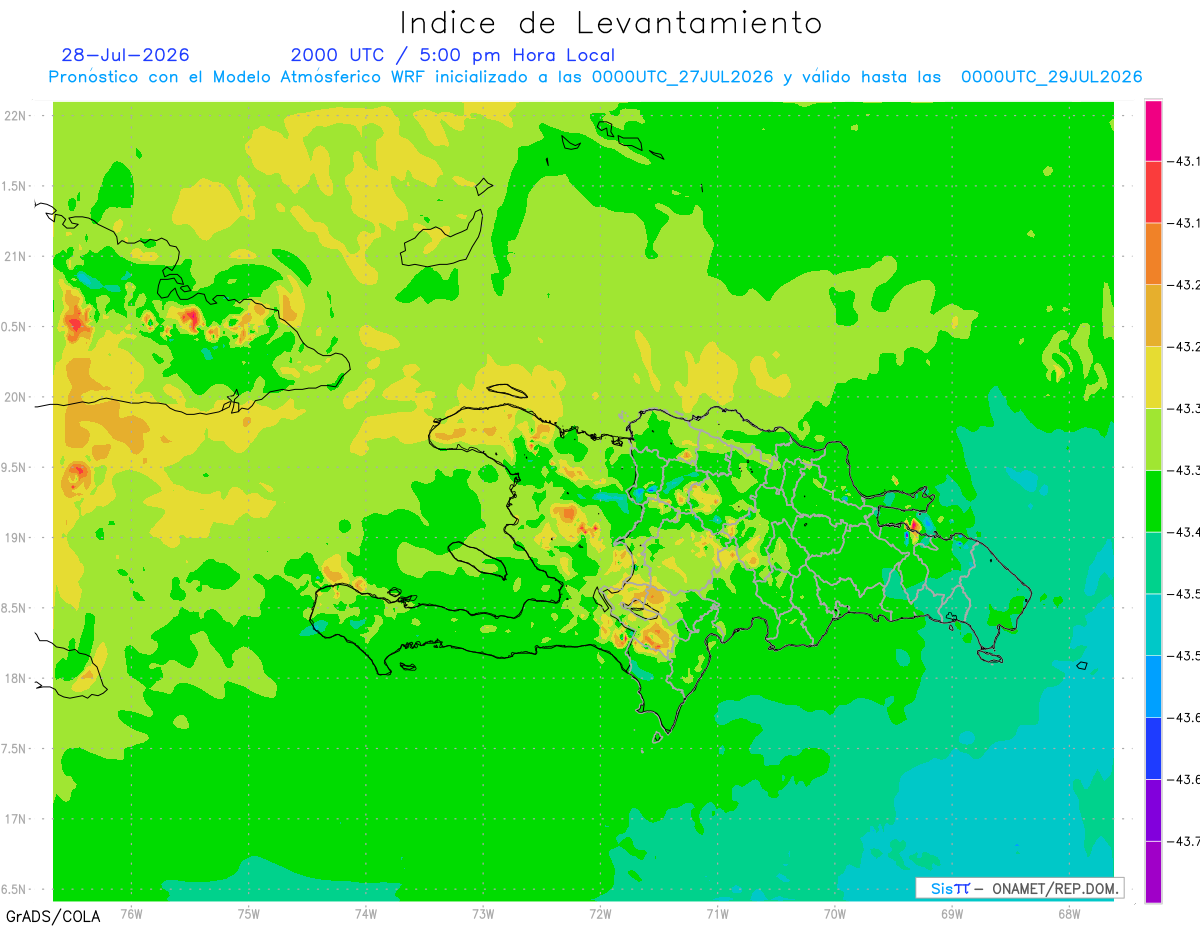1200x927 pixels.
Task: Select the yellow-green swatch on the color bar
Action: [1153, 439]
